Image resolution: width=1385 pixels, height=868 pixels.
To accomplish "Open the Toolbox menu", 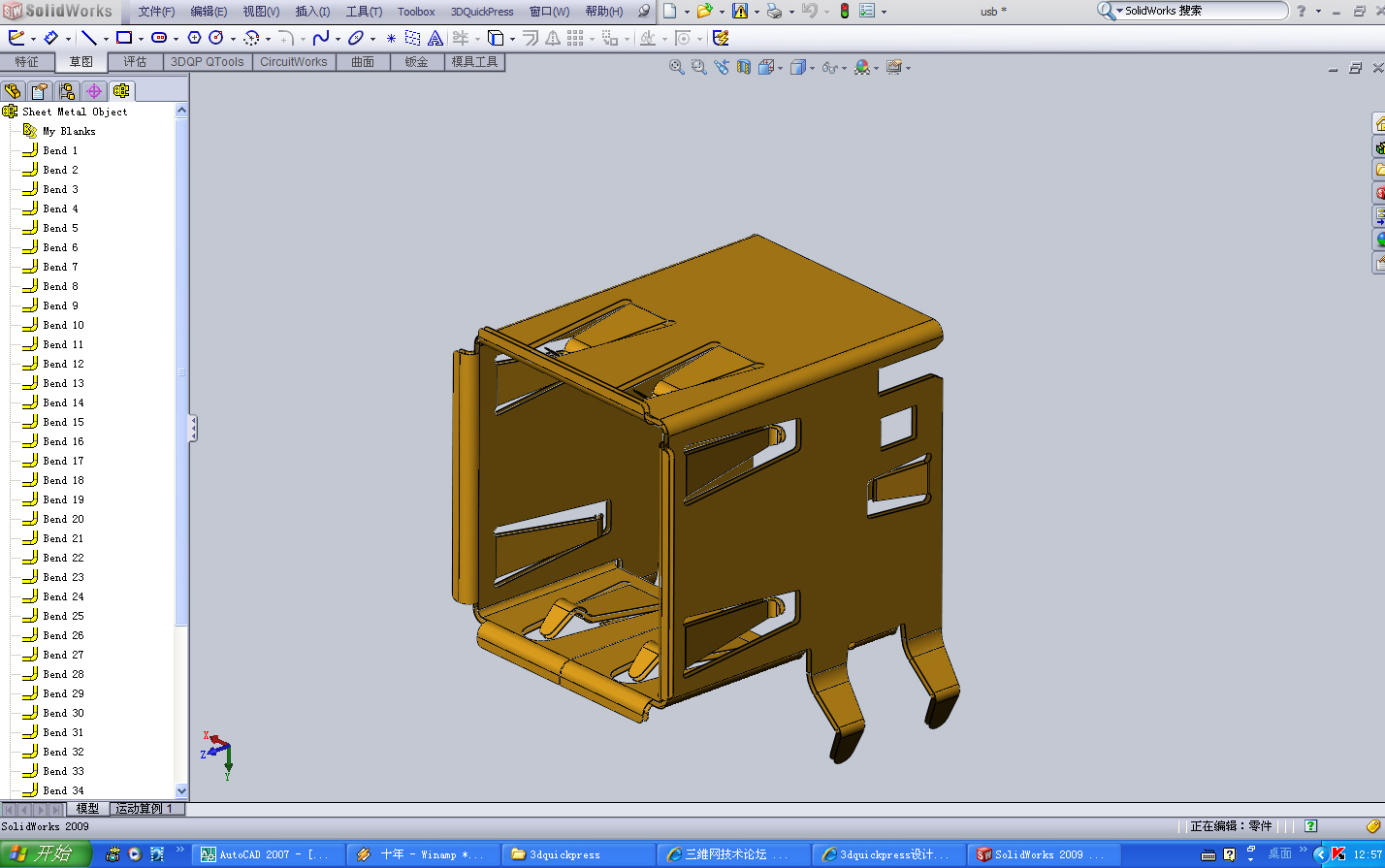I will tap(416, 12).
